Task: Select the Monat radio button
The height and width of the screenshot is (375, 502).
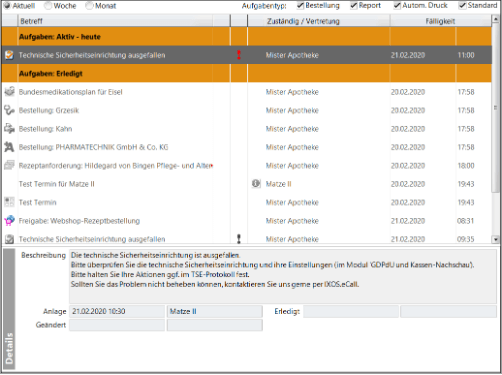Action: point(89,6)
